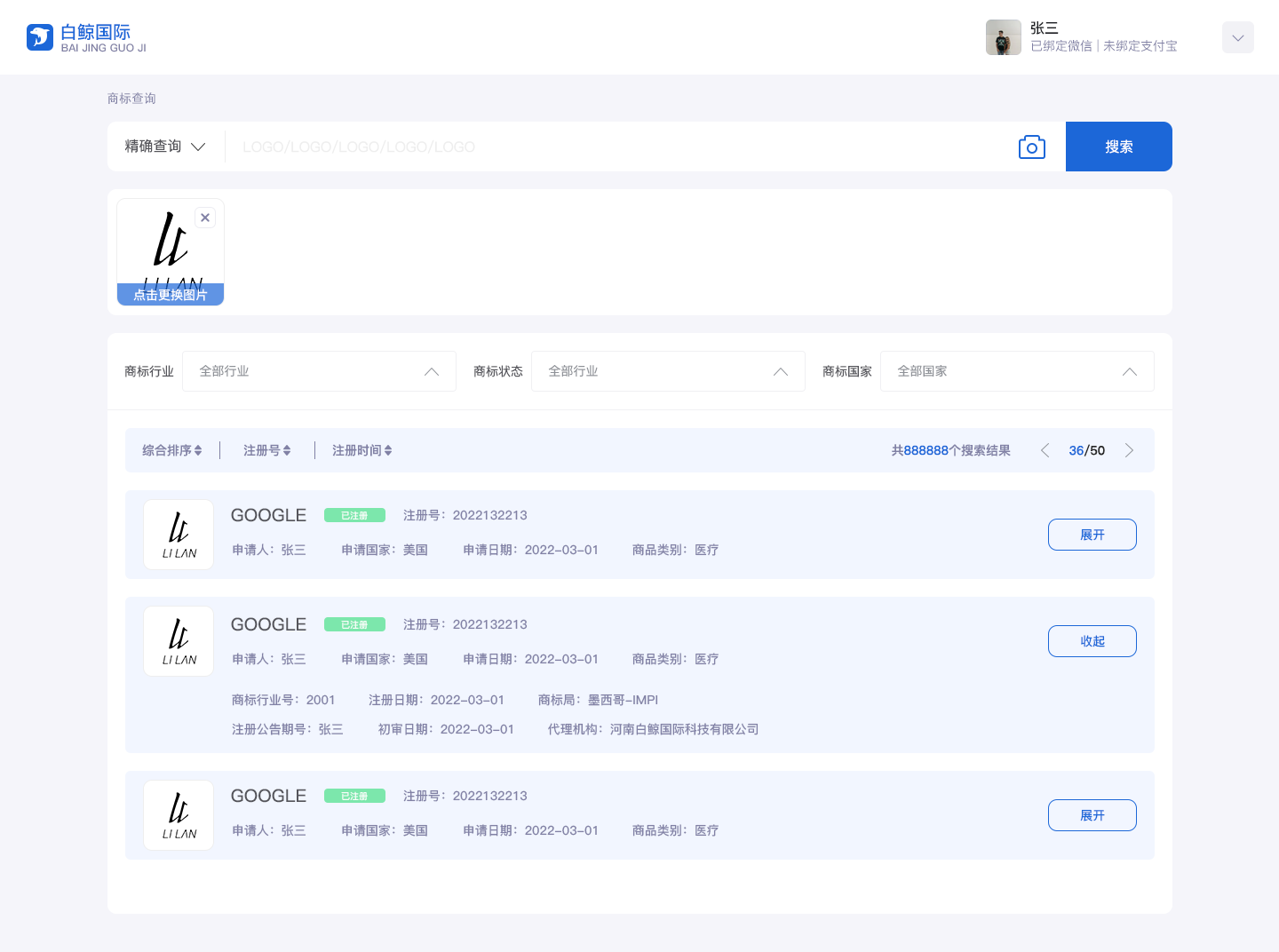
Task: Collapse the expanded result via 收起 button
Action: tap(1092, 640)
